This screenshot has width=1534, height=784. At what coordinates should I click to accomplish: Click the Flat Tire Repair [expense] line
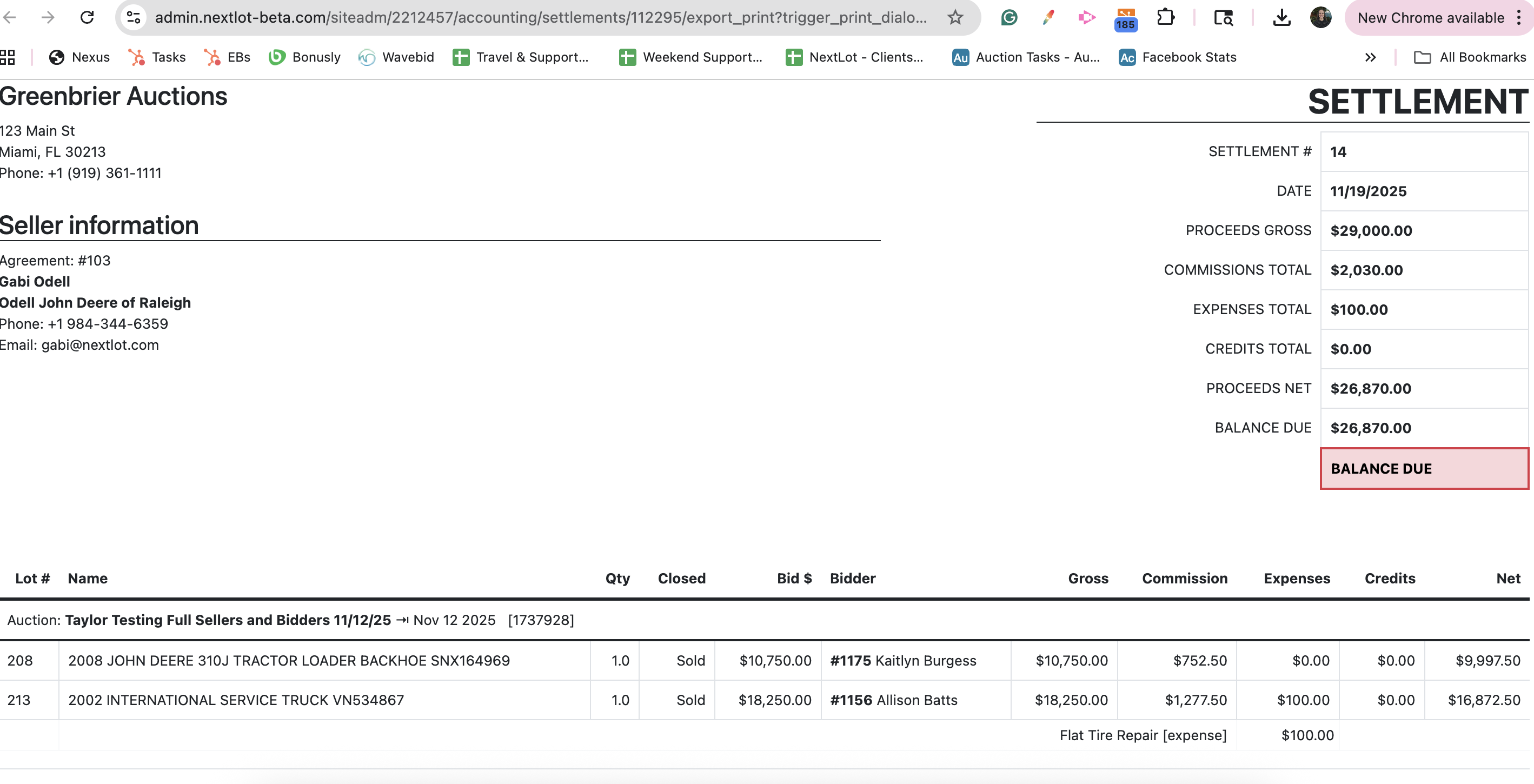[x=1143, y=735]
